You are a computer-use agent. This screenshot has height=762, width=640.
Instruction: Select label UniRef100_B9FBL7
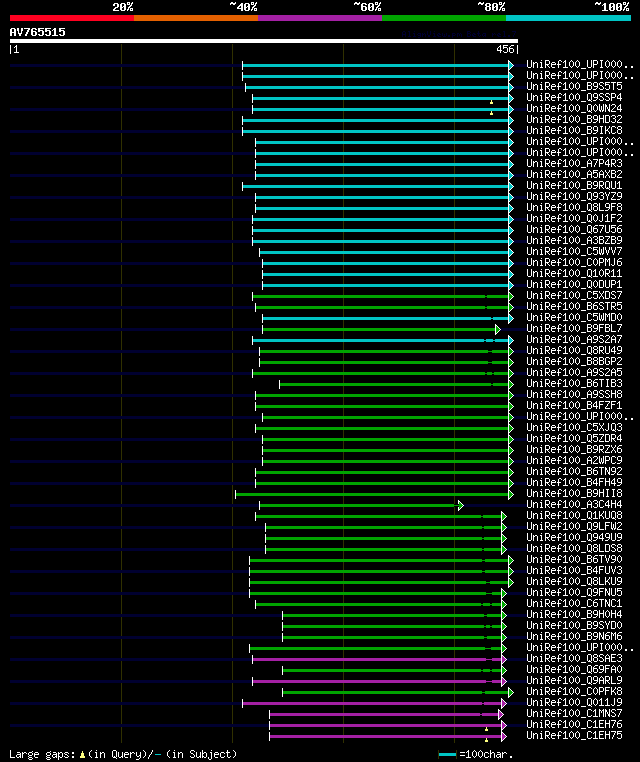(574, 329)
